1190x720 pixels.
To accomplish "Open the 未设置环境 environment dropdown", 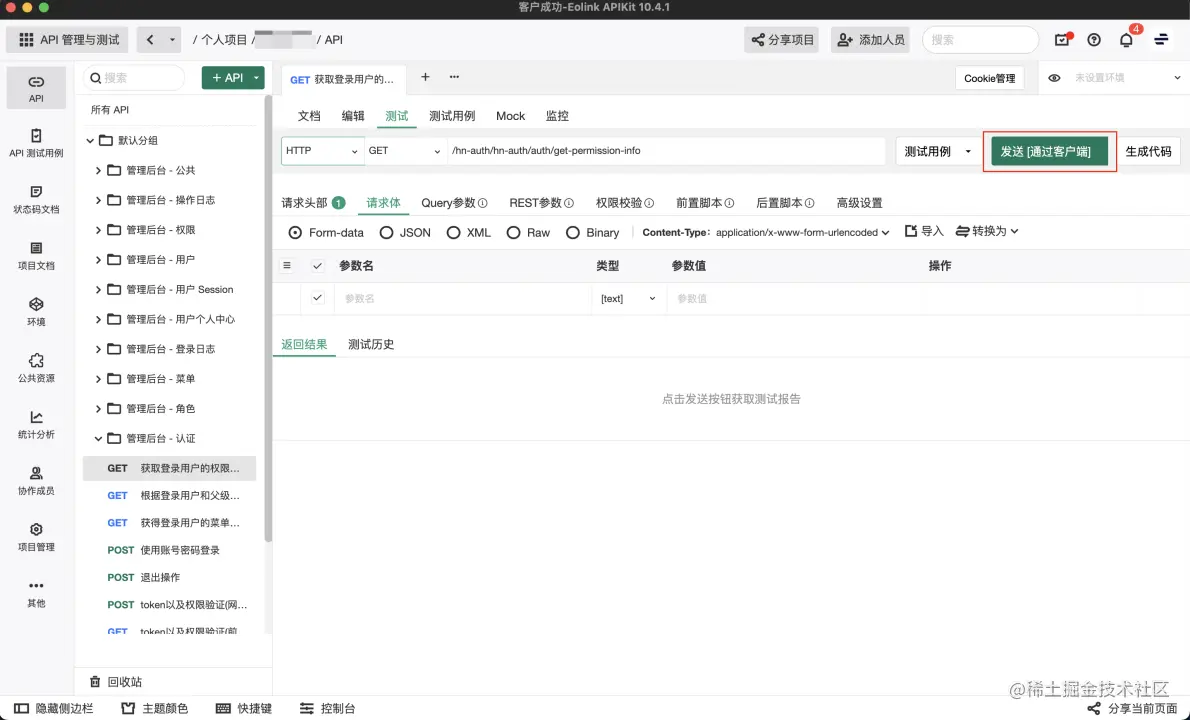I will click(x=1127, y=77).
